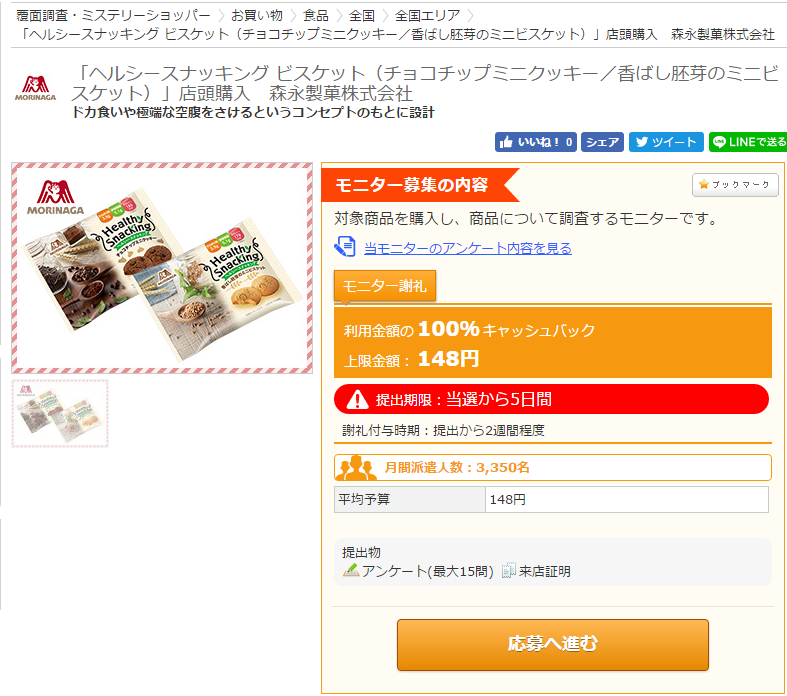Navigate to the 食品 breadcrumb category
Image resolution: width=787 pixels, height=696 pixels.
(316, 16)
